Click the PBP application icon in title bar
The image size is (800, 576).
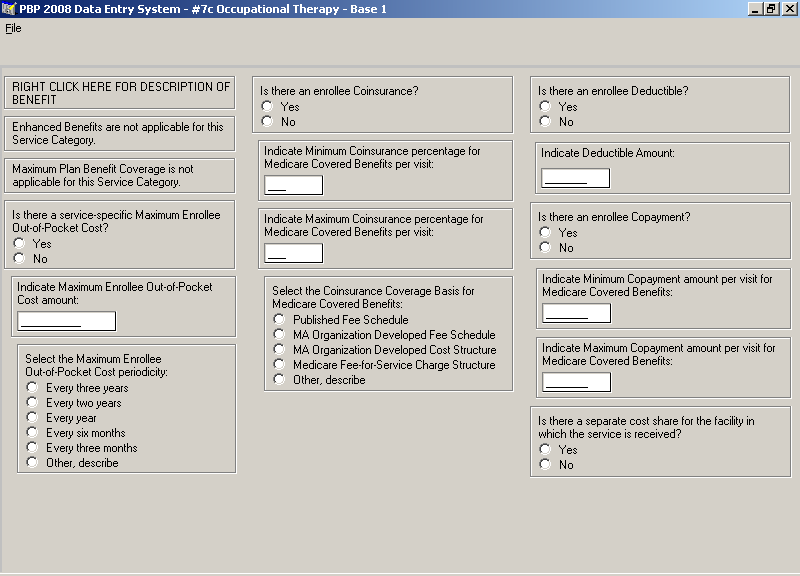9,9
